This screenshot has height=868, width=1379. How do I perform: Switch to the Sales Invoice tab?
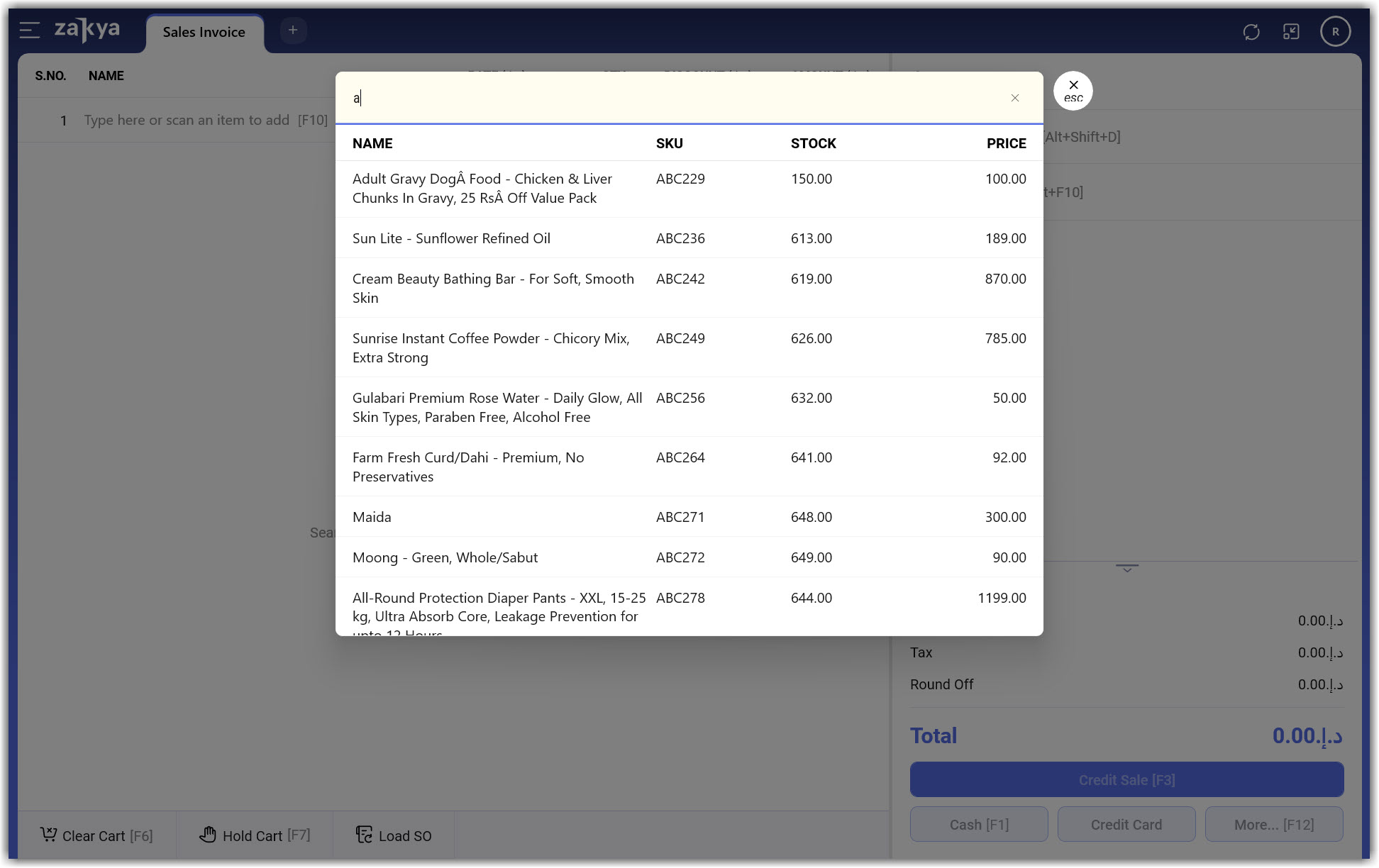coord(204,33)
